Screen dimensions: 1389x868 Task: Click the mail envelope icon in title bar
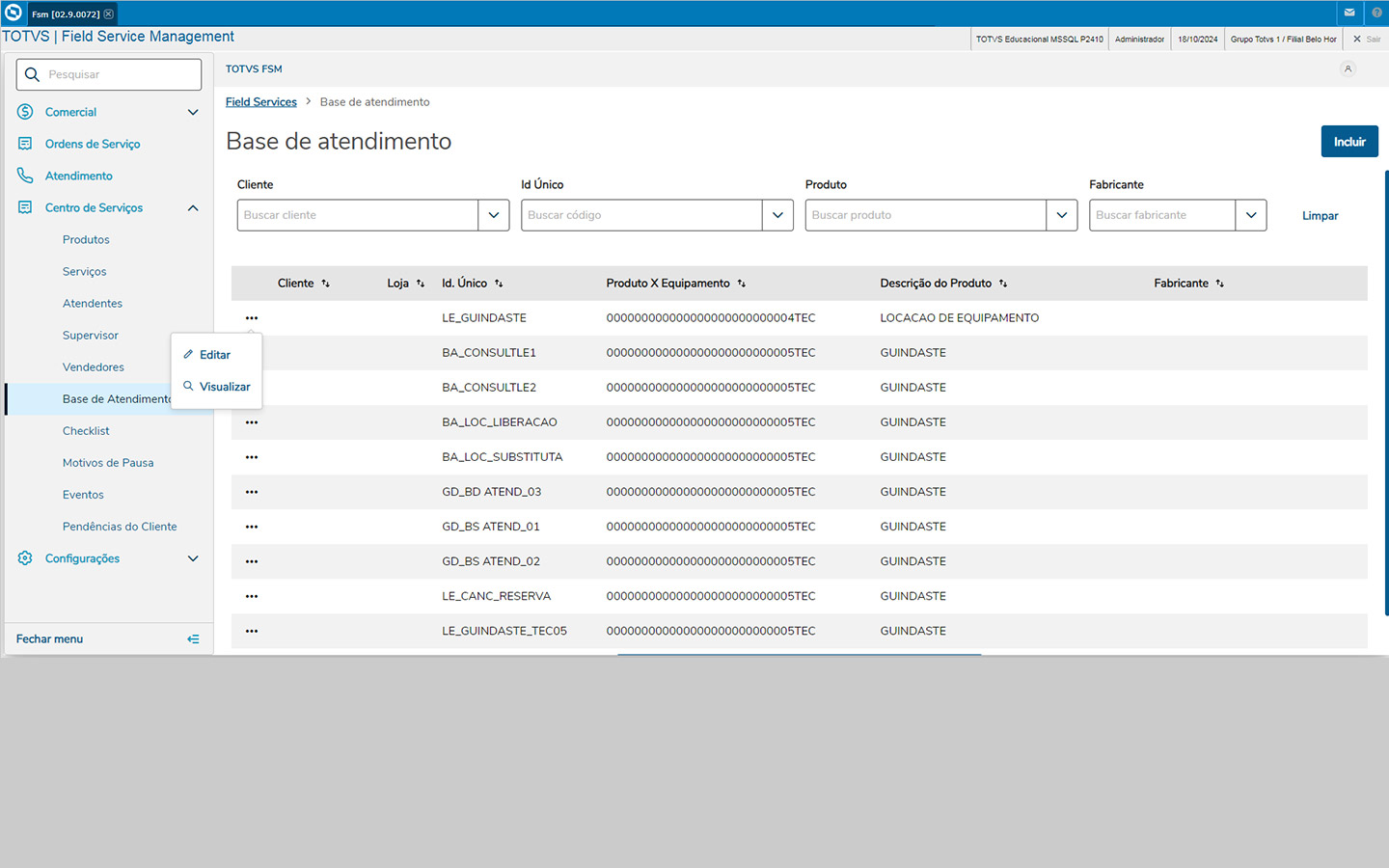pos(1348,13)
